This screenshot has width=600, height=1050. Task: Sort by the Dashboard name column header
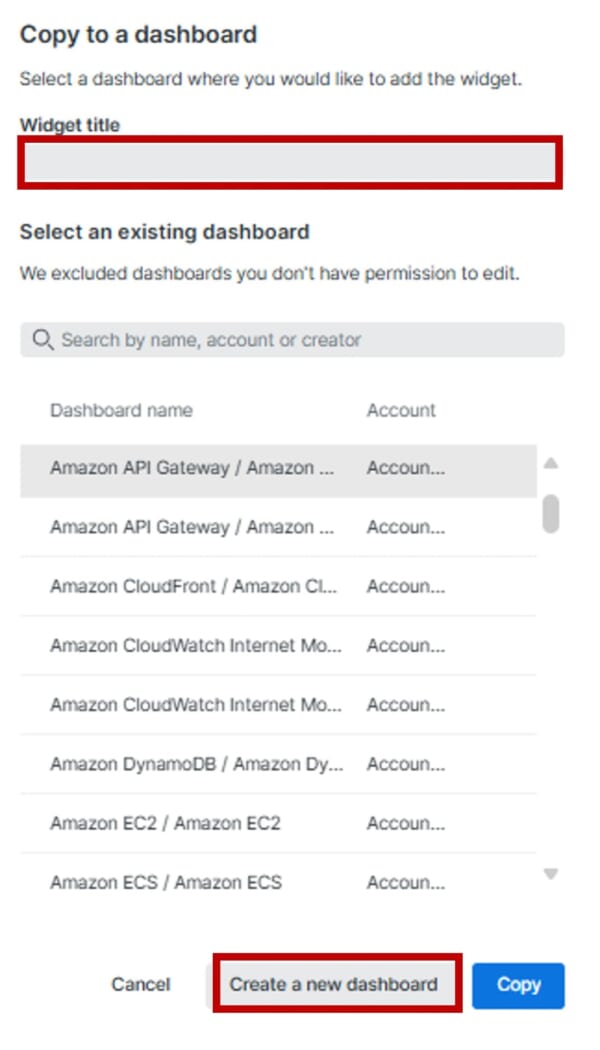tap(121, 410)
